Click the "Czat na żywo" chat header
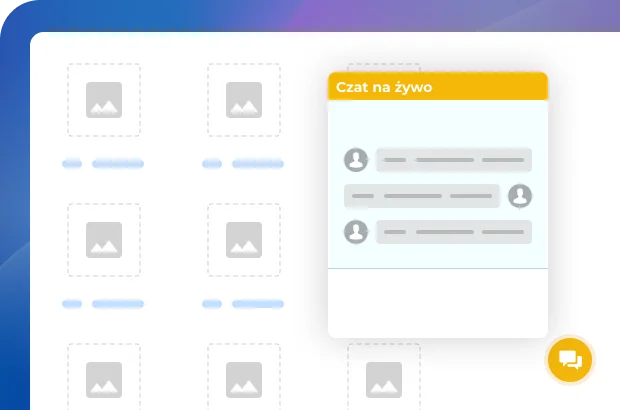Viewport: 620px width, 410px height. point(437,87)
